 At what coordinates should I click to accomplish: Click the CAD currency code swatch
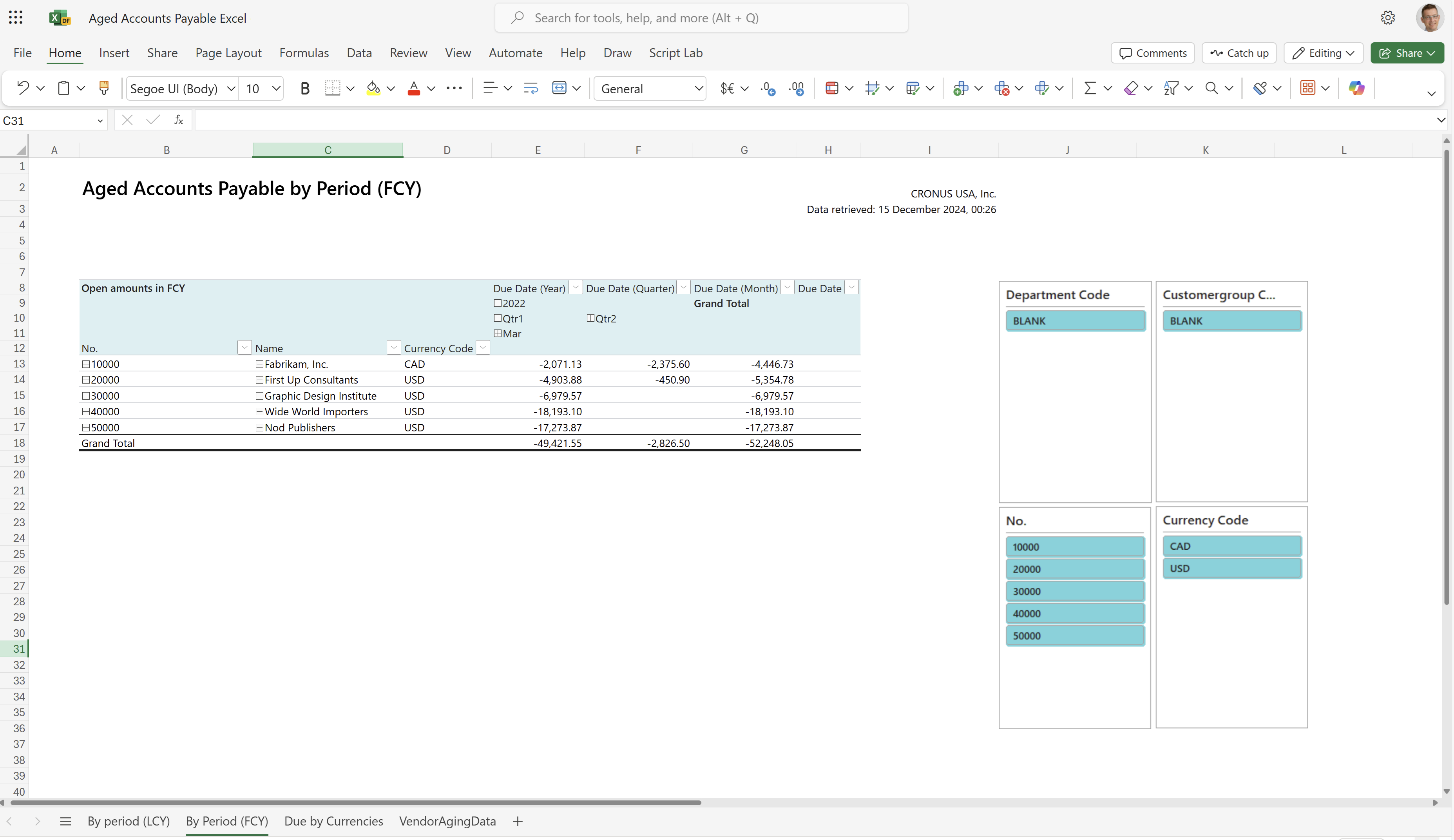(x=1231, y=546)
